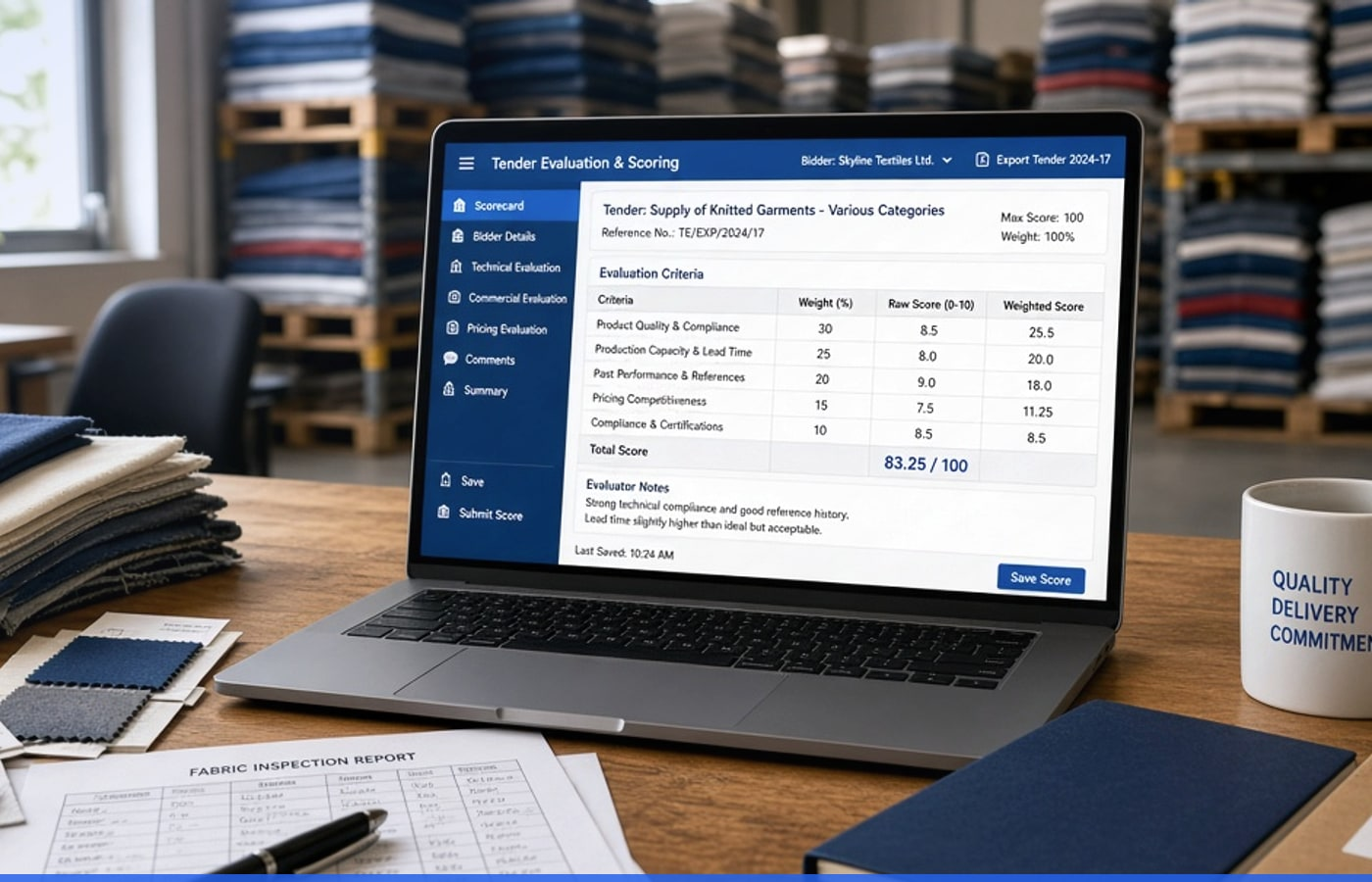Click the total score 83.25 / 100
The height and width of the screenshot is (882, 1372).
pyautogui.click(x=925, y=464)
